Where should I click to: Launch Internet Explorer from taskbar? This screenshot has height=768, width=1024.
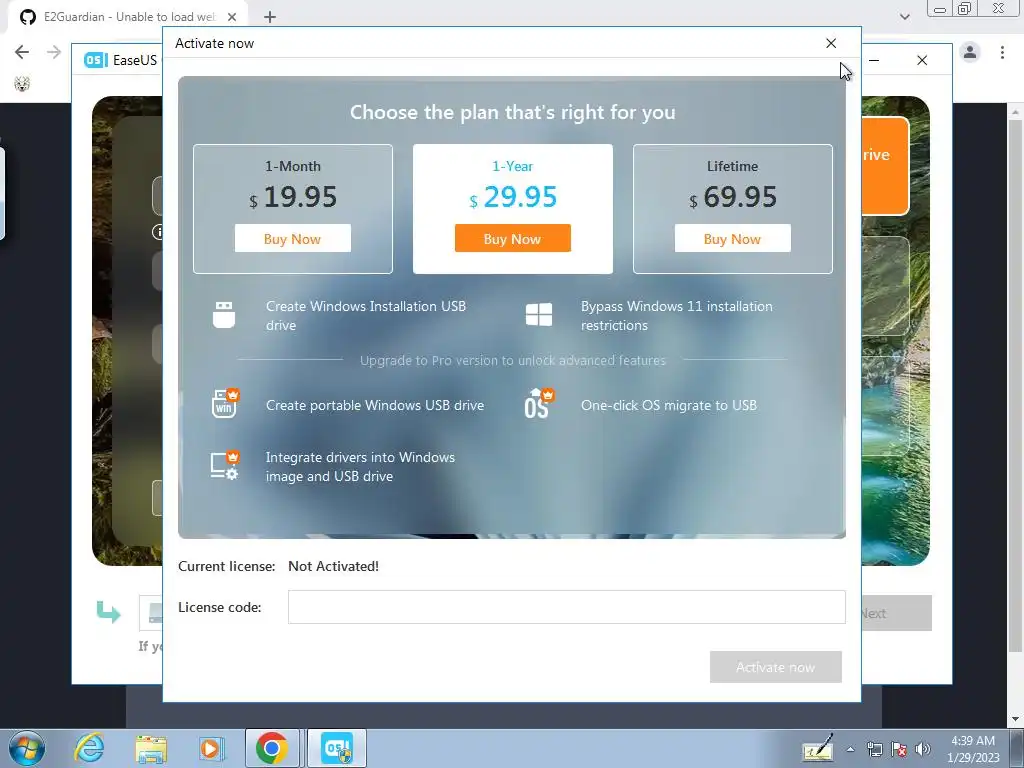(89, 748)
